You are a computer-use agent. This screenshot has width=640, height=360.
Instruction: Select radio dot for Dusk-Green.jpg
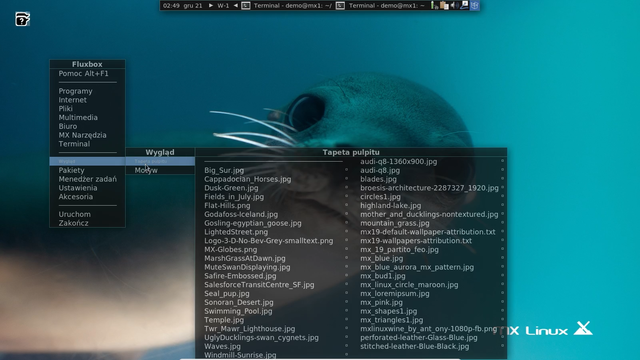347,187
